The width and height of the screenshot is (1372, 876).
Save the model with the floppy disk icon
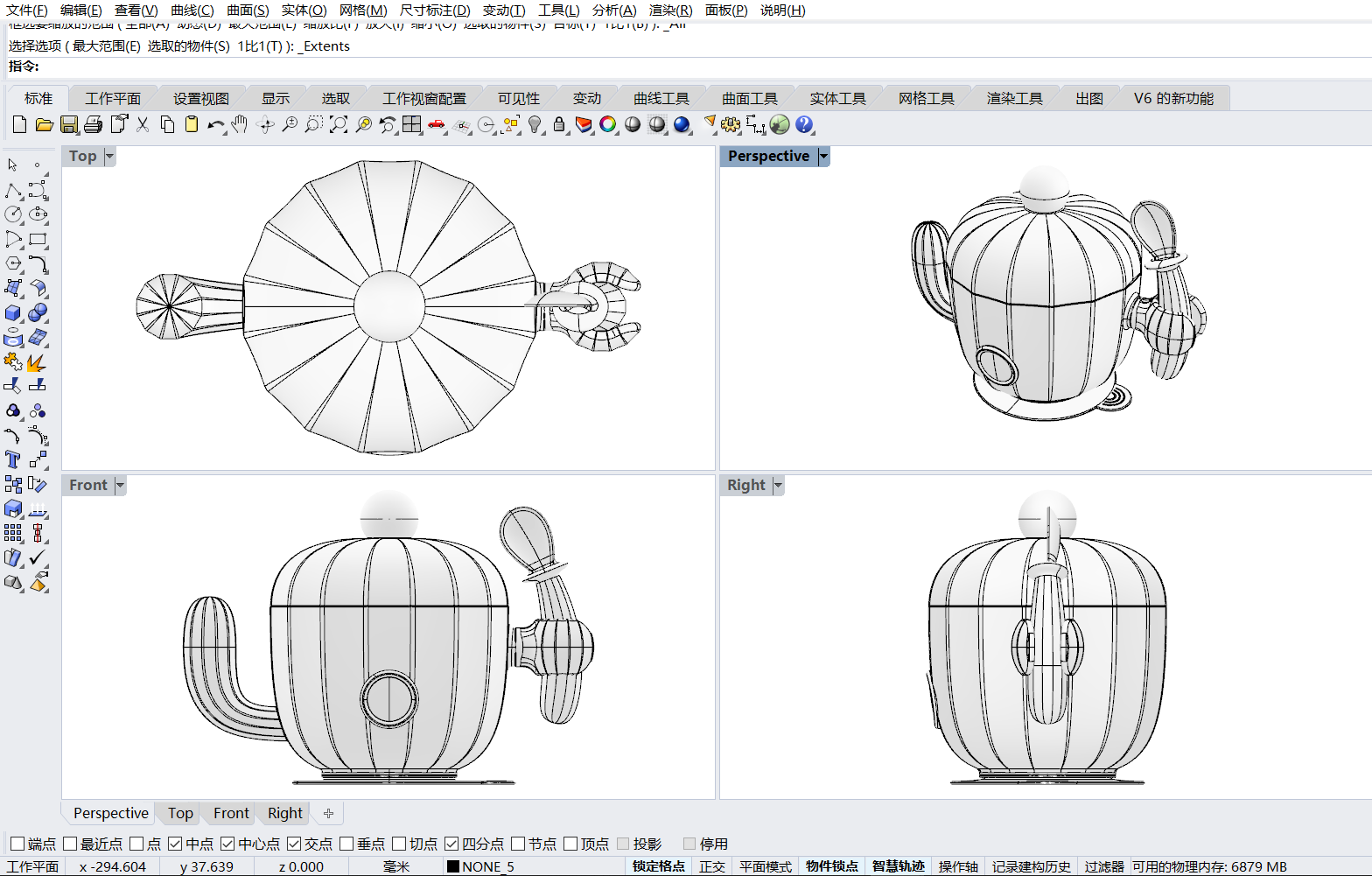coord(69,125)
